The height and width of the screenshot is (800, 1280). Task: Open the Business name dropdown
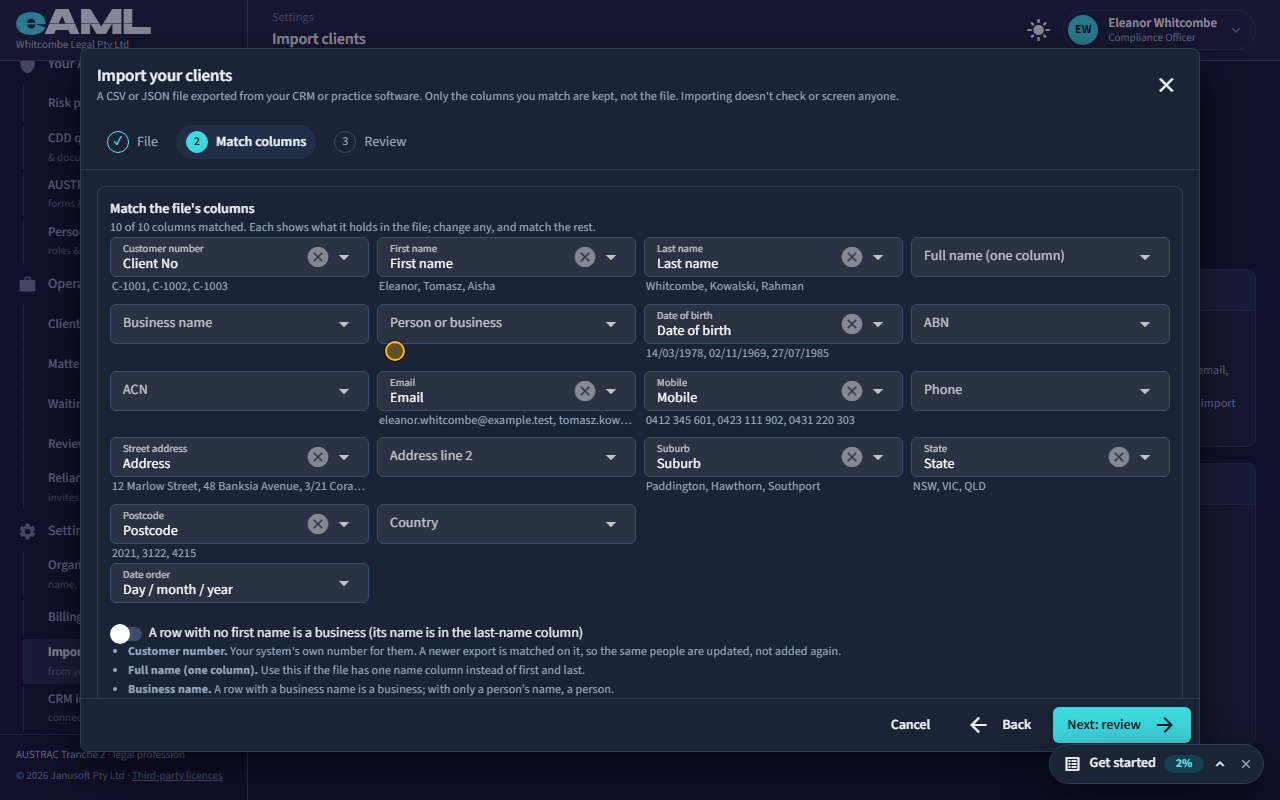point(239,324)
